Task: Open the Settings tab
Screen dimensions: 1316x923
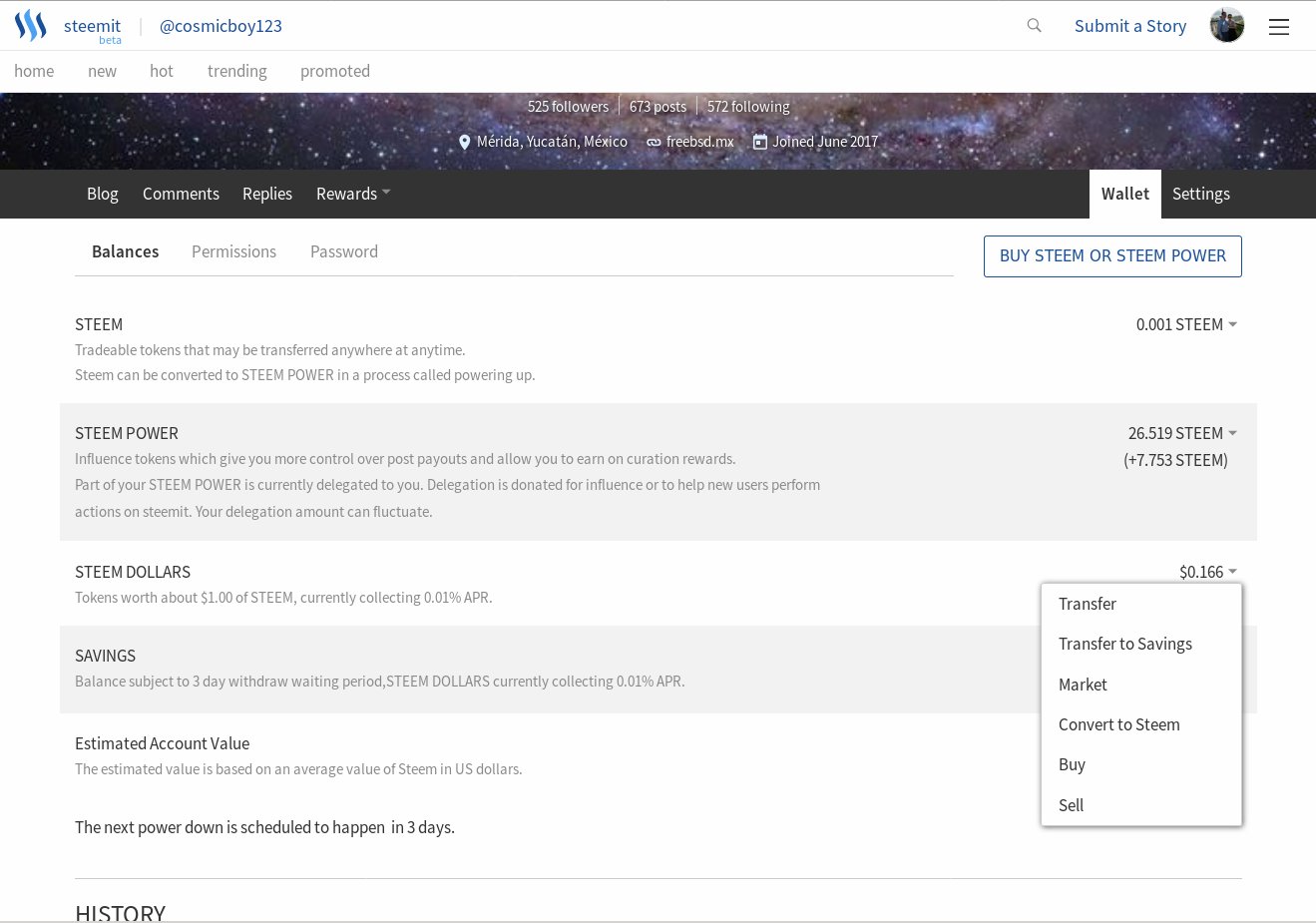Action: click(x=1201, y=194)
